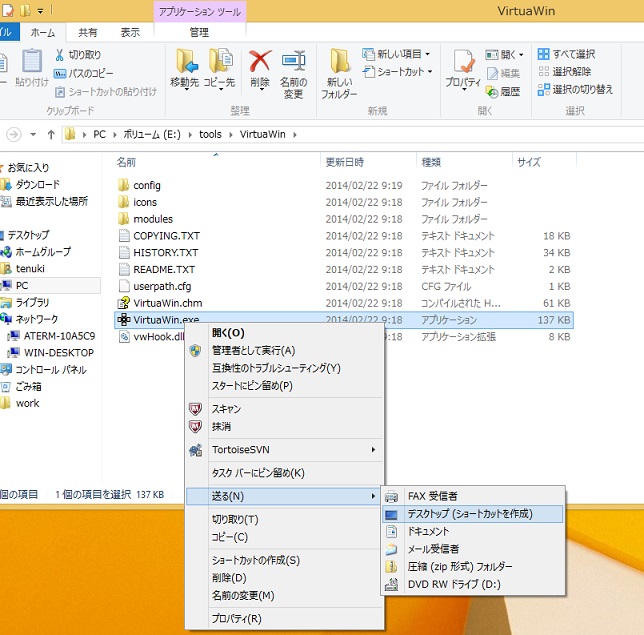The width and height of the screenshot is (644, 635).
Task: Switch to the Share (共有) ribbon tab
Action: (88, 32)
